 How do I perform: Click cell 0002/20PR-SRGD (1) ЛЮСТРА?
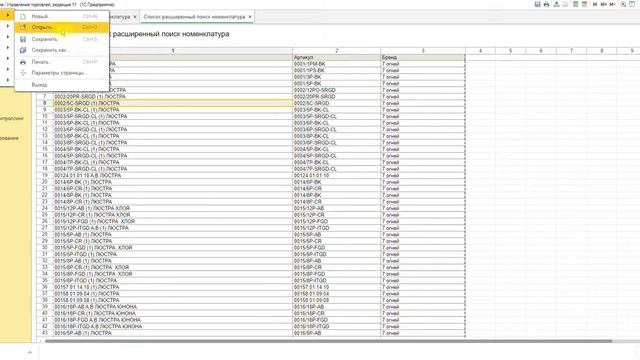click(173, 97)
